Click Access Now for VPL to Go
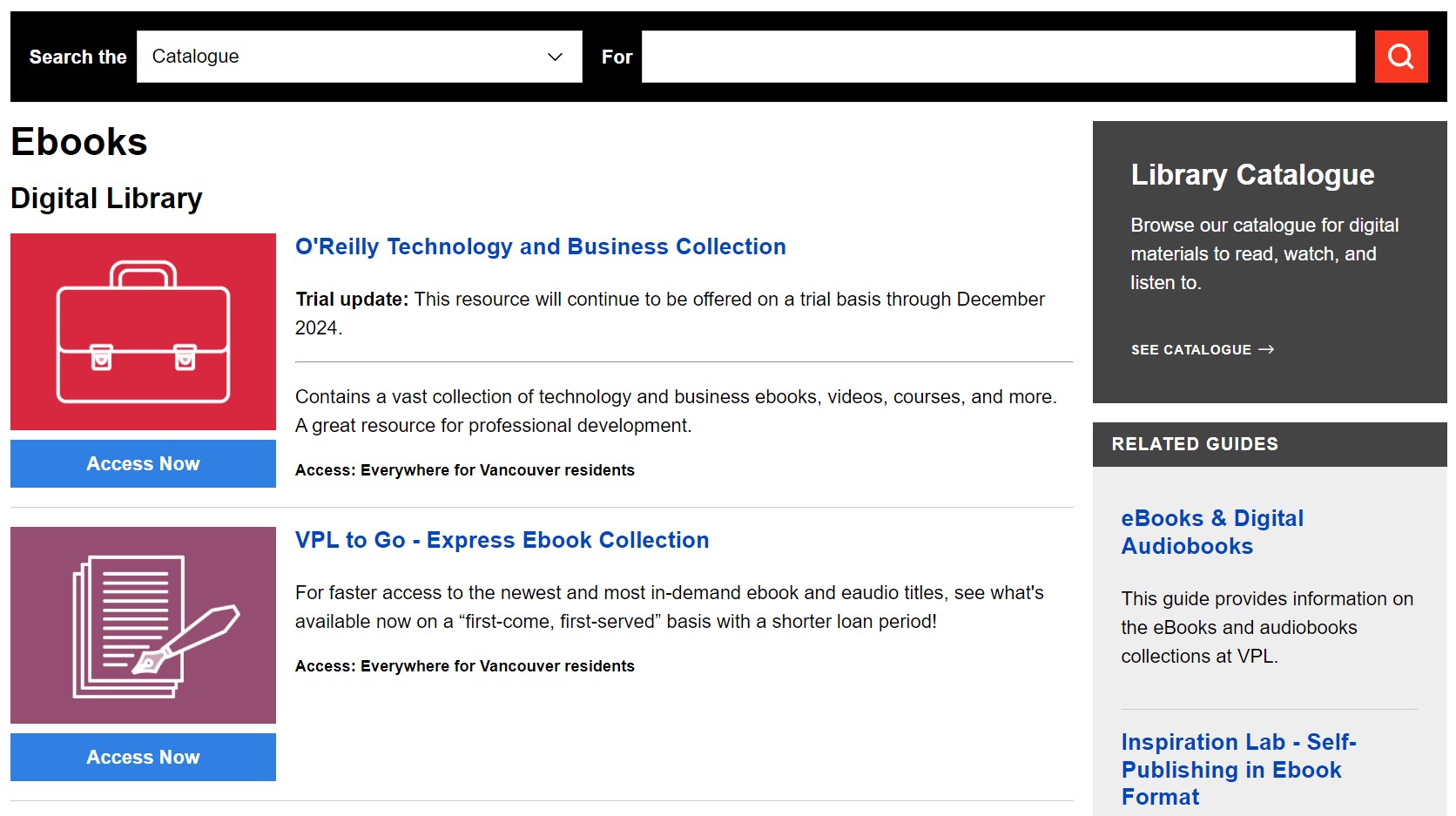The height and width of the screenshot is (816, 1456). [x=142, y=757]
